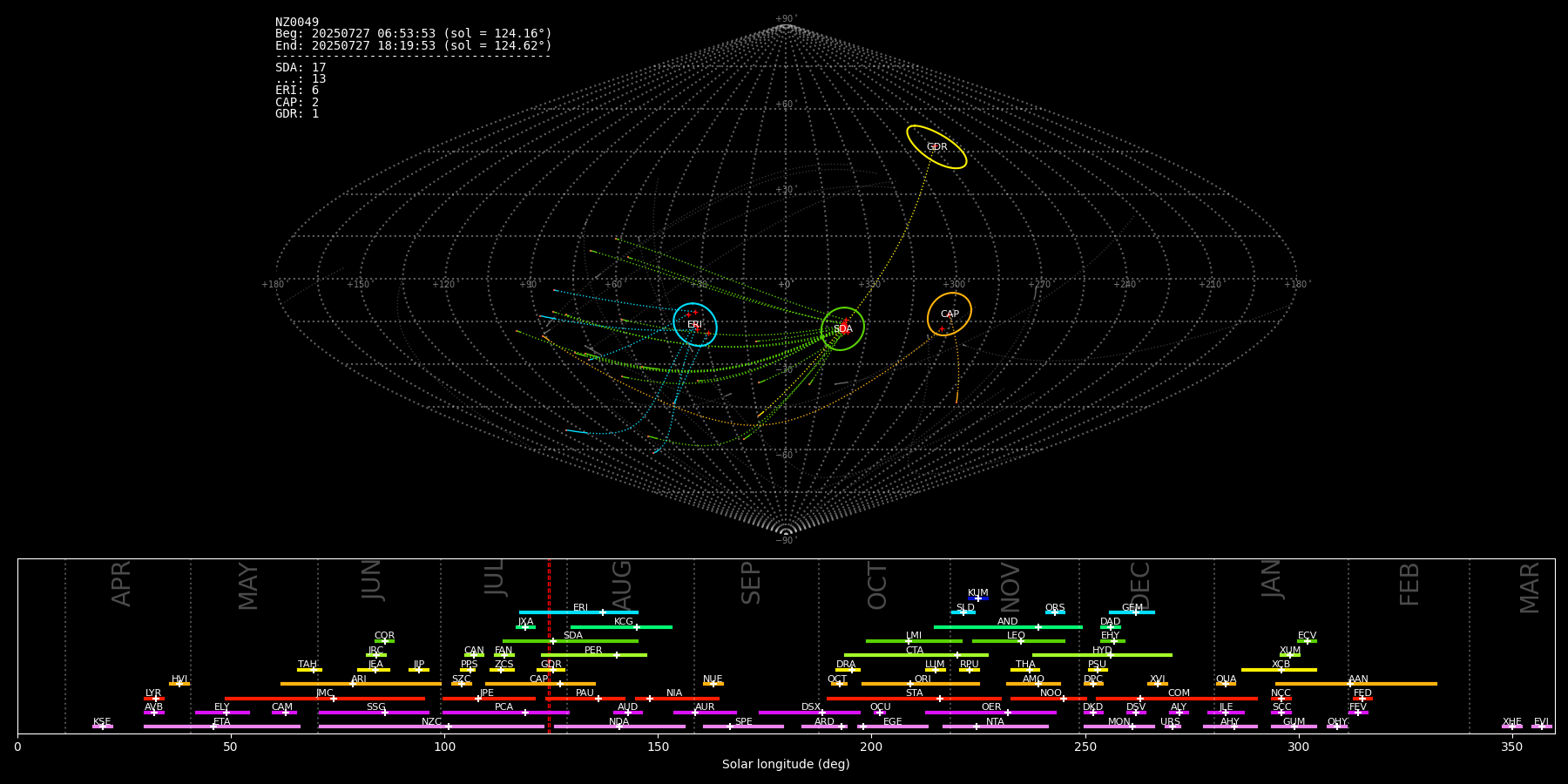Click the cyan ERI bar in the timeline

(578, 612)
